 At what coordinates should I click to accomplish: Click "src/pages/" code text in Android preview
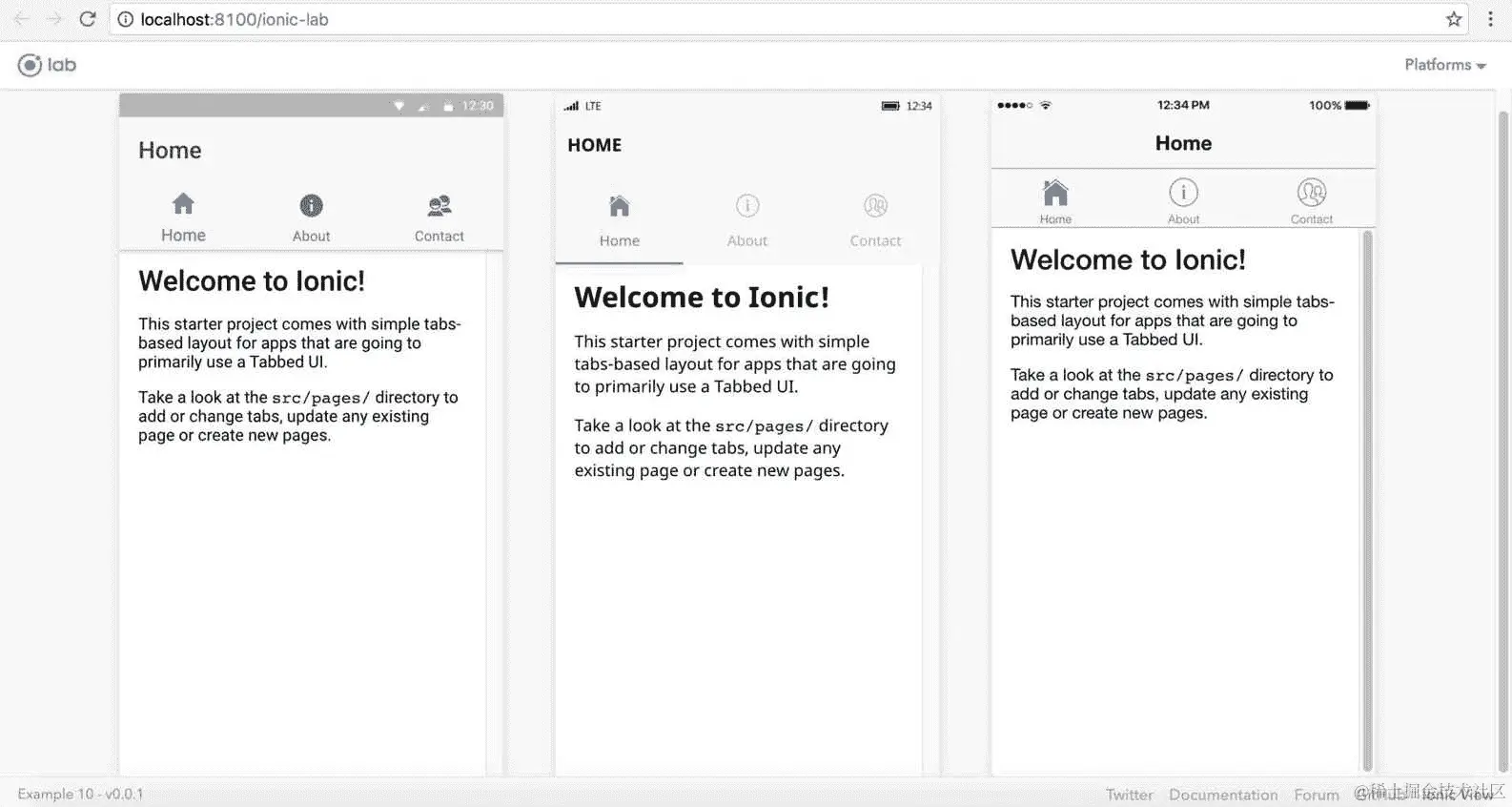coord(320,398)
